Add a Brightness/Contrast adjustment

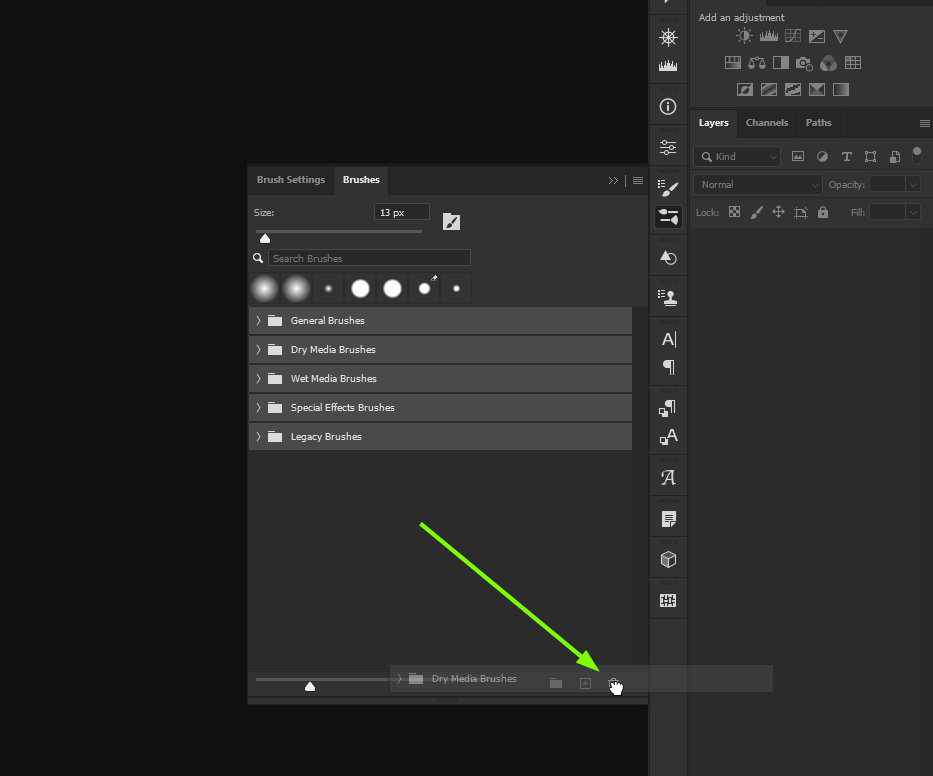click(744, 35)
